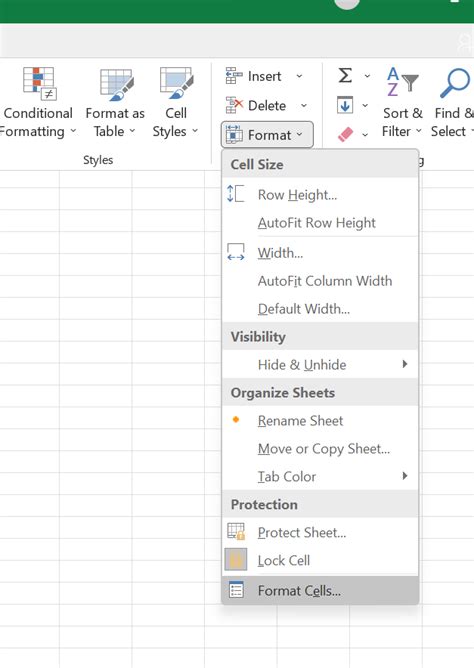
Task: Expand the Conditional Formatting dropdown arrow
Action: 73,131
